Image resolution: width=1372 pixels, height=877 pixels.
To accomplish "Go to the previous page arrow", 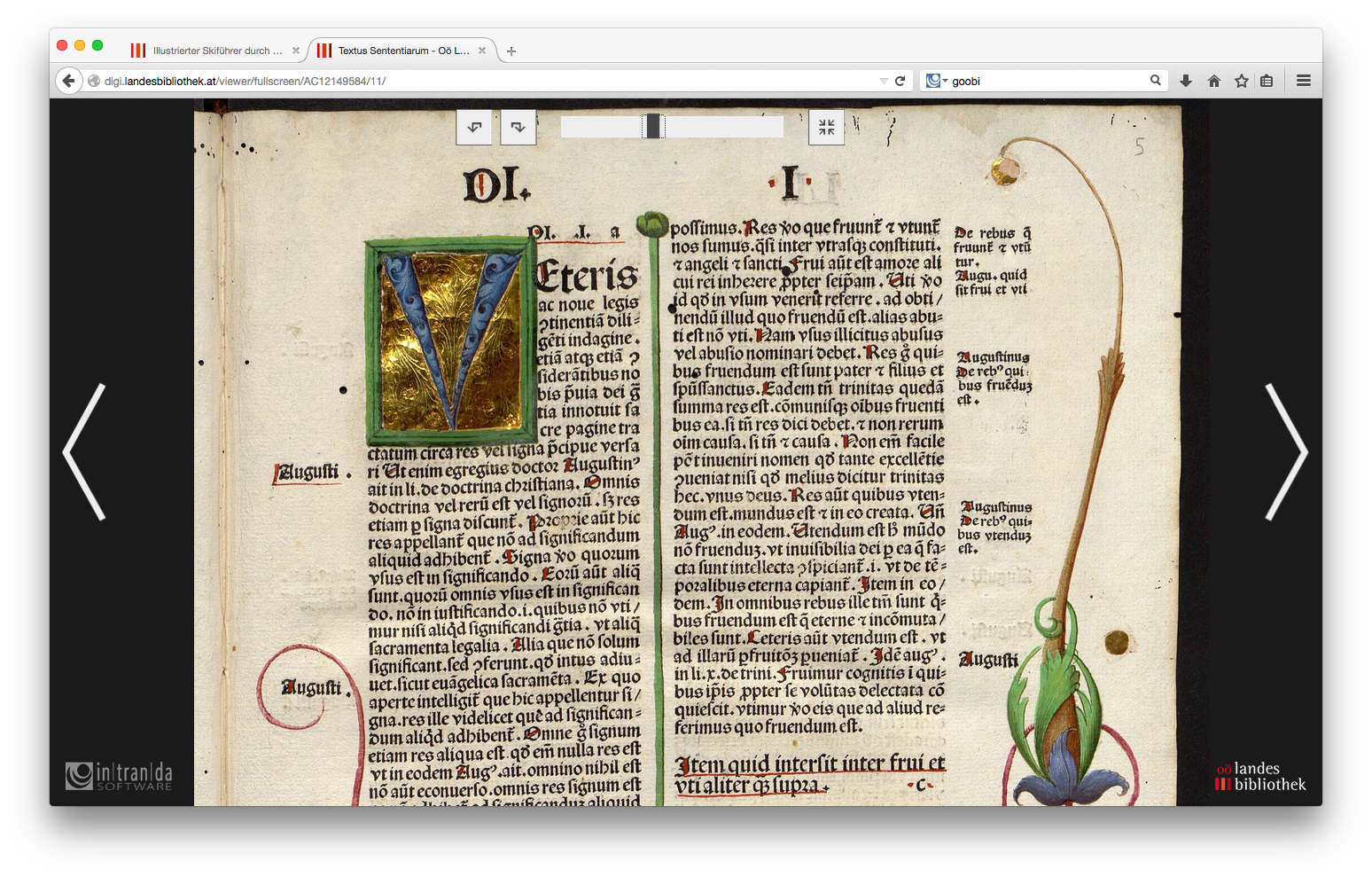I will pyautogui.click(x=85, y=451).
